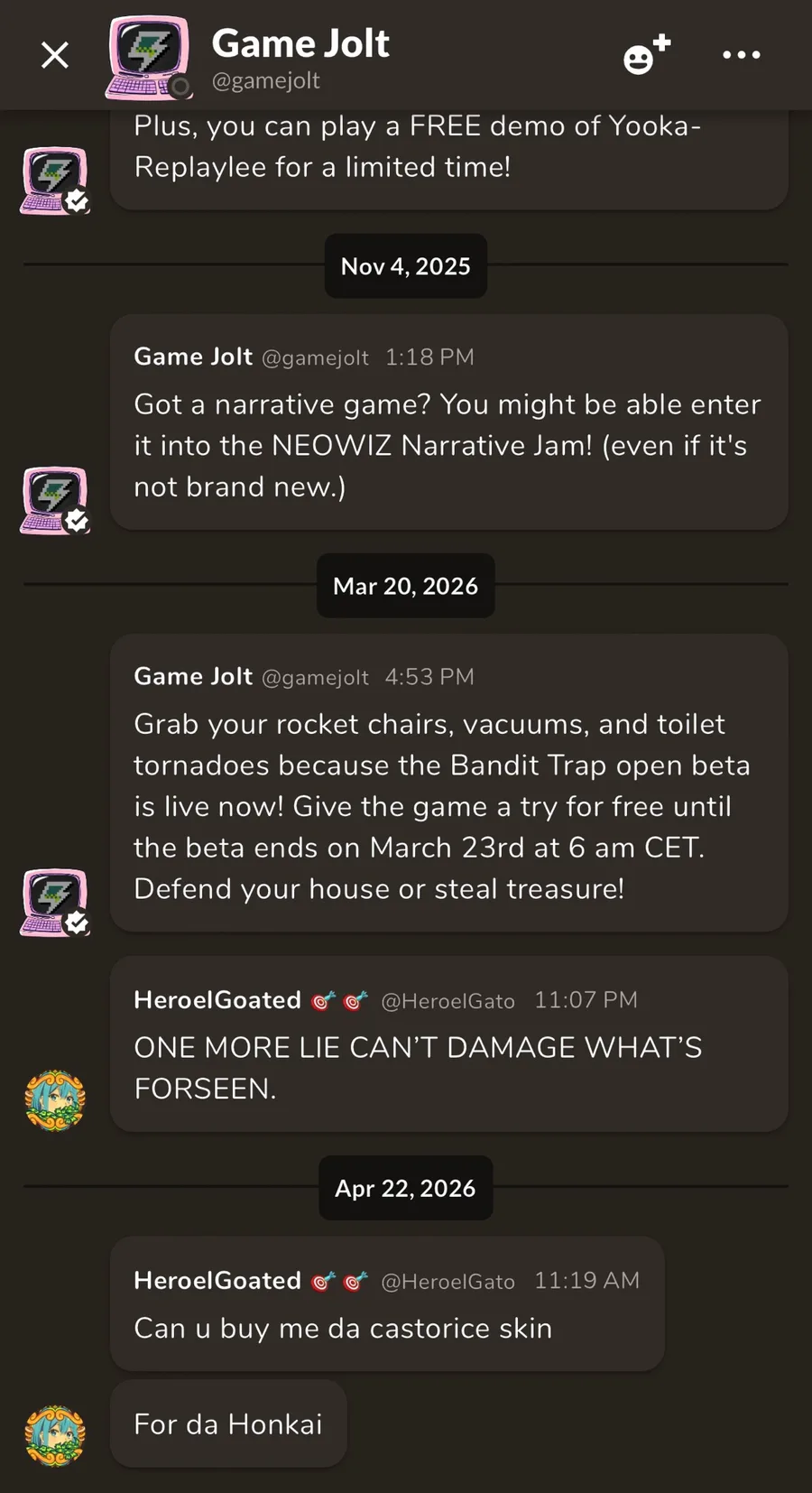This screenshot has height=1493, width=812.
Task: Open the NEOWIZ Narrative Jam message
Action: coord(448,445)
